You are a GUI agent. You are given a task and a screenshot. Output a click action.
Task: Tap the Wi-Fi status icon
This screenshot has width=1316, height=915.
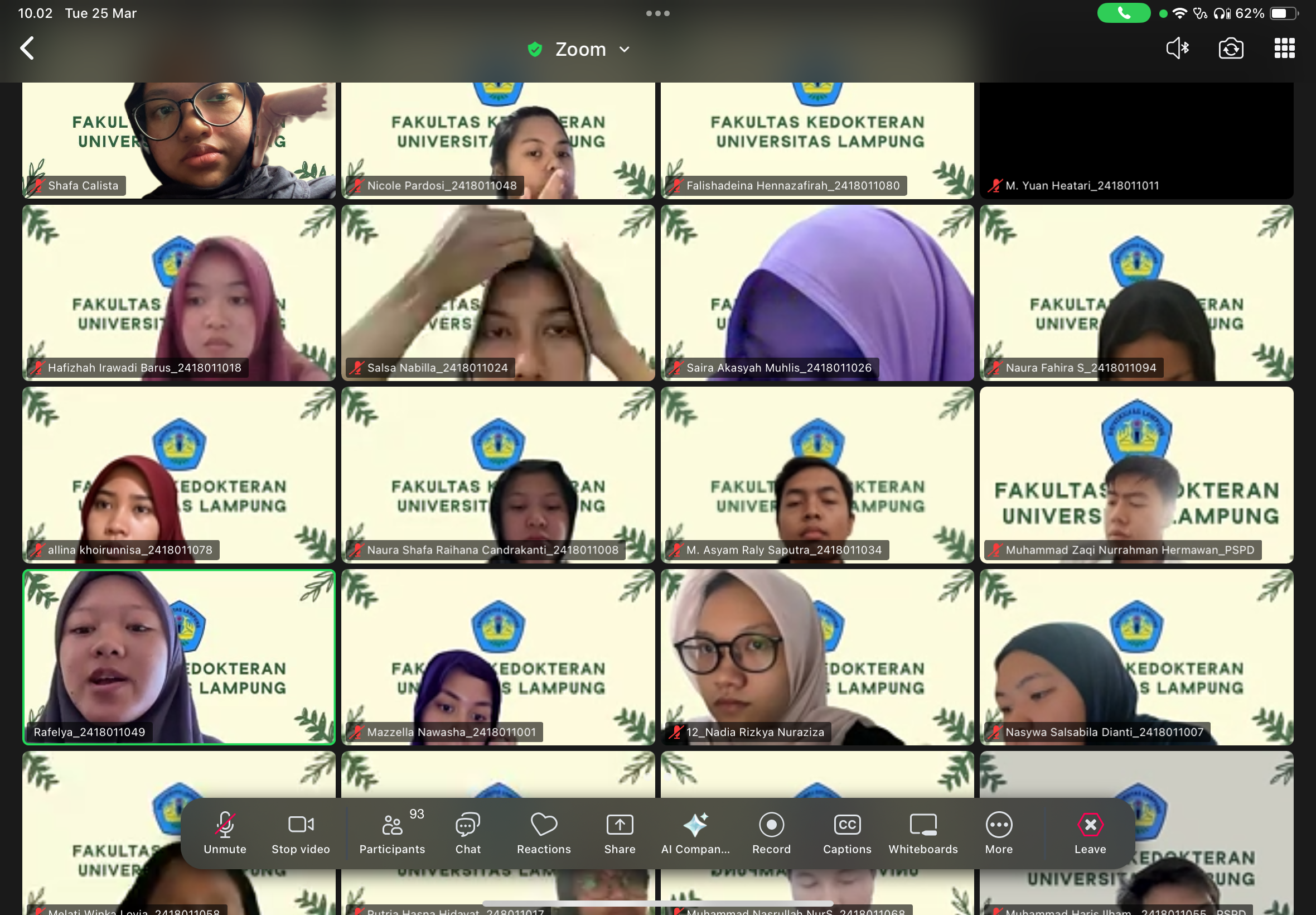1179,13
